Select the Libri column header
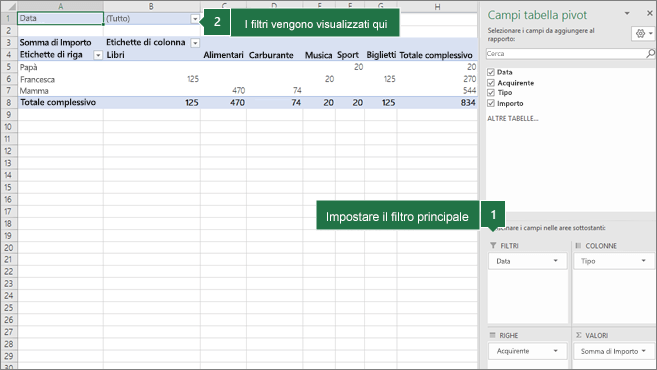 click(x=152, y=55)
